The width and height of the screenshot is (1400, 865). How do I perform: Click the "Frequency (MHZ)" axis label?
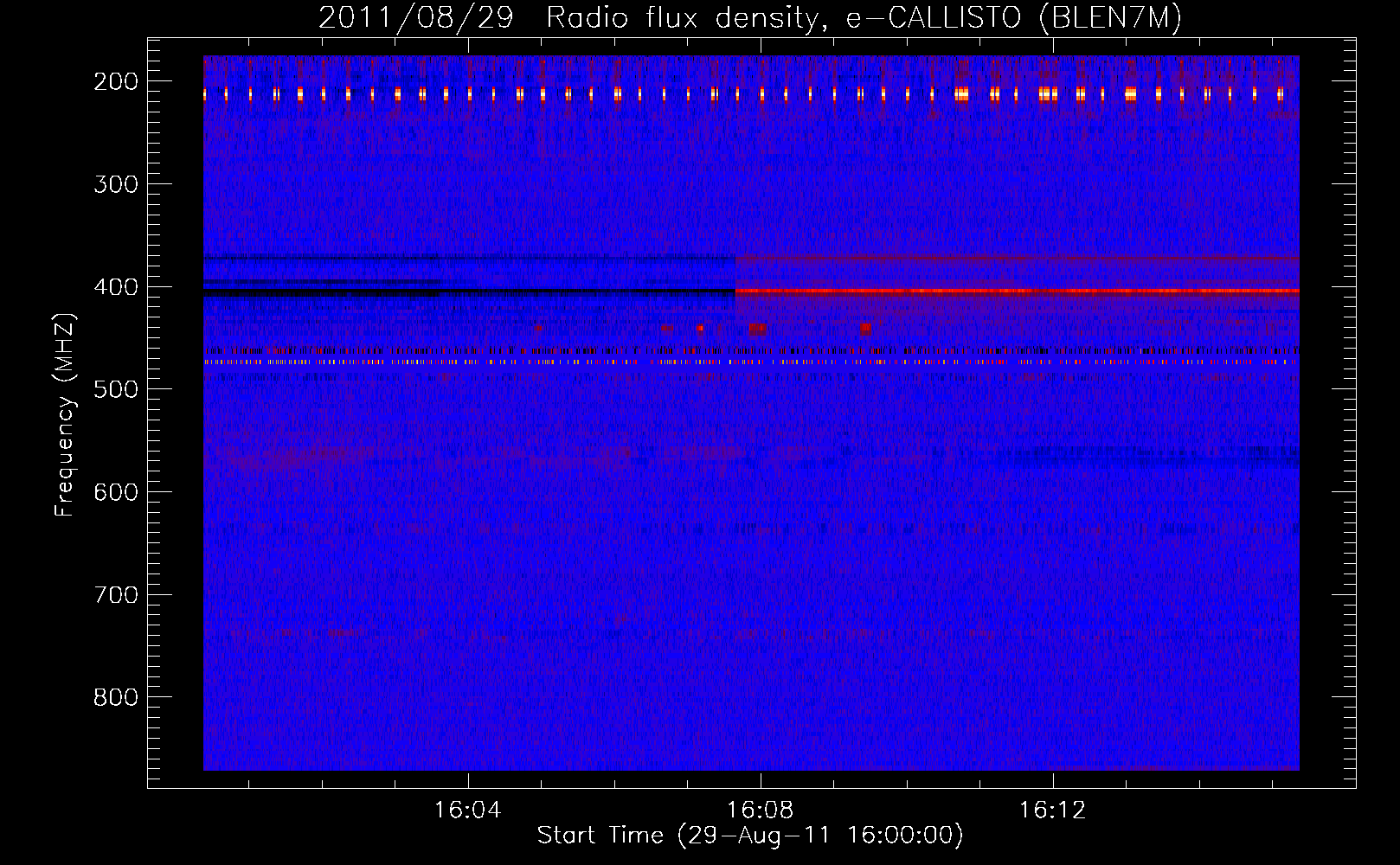[65, 414]
